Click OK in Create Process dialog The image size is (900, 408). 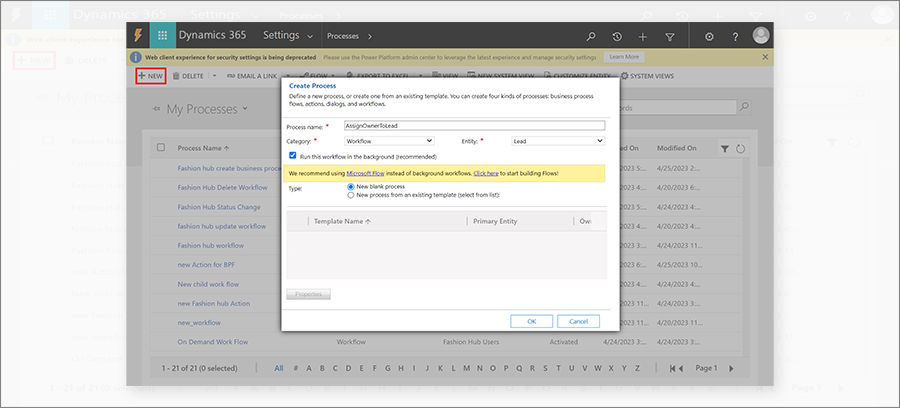[532, 321]
